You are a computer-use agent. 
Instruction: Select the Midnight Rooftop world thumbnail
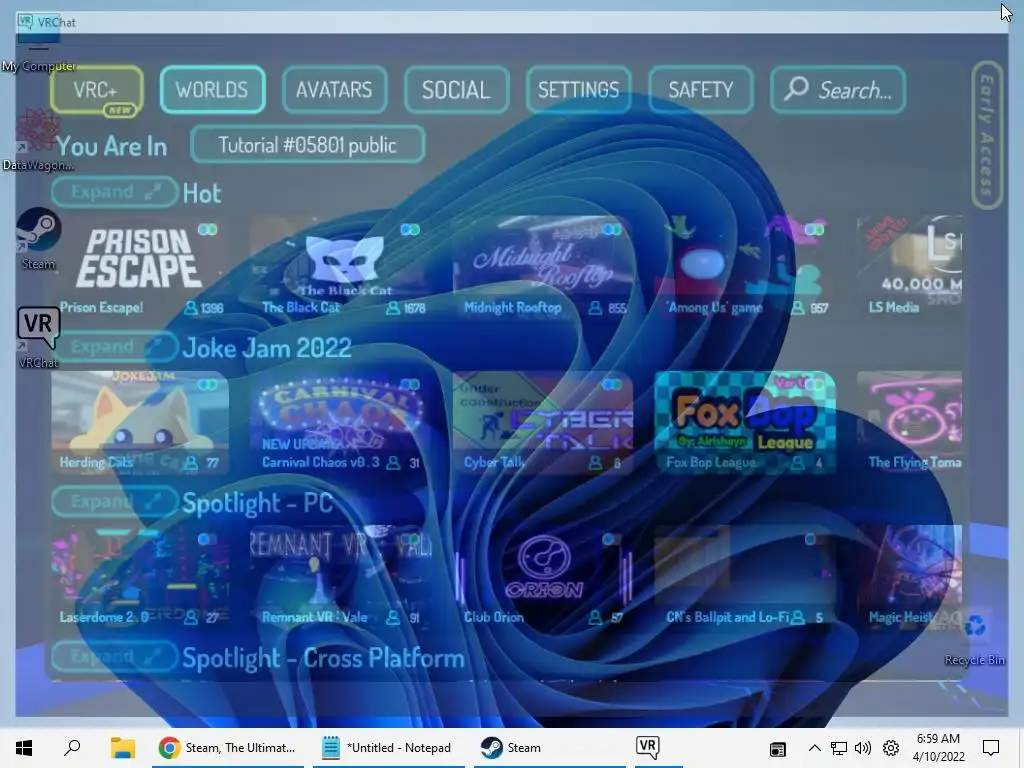coord(543,266)
